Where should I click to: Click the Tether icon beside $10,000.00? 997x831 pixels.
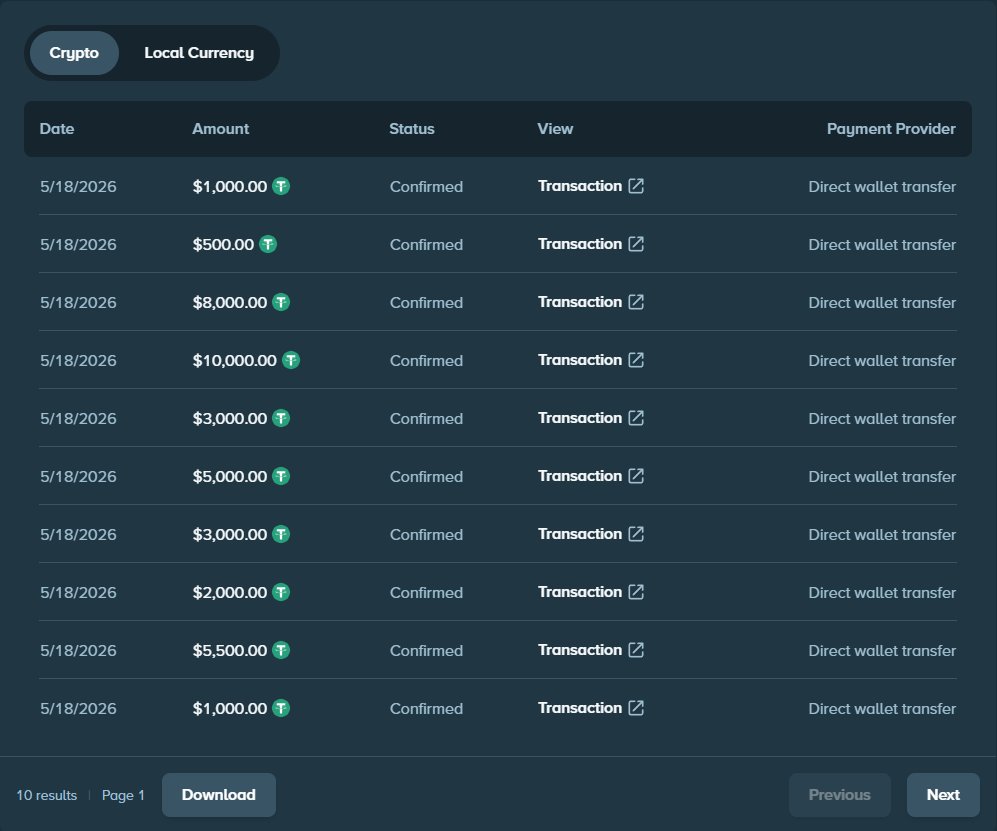pyautogui.click(x=291, y=361)
